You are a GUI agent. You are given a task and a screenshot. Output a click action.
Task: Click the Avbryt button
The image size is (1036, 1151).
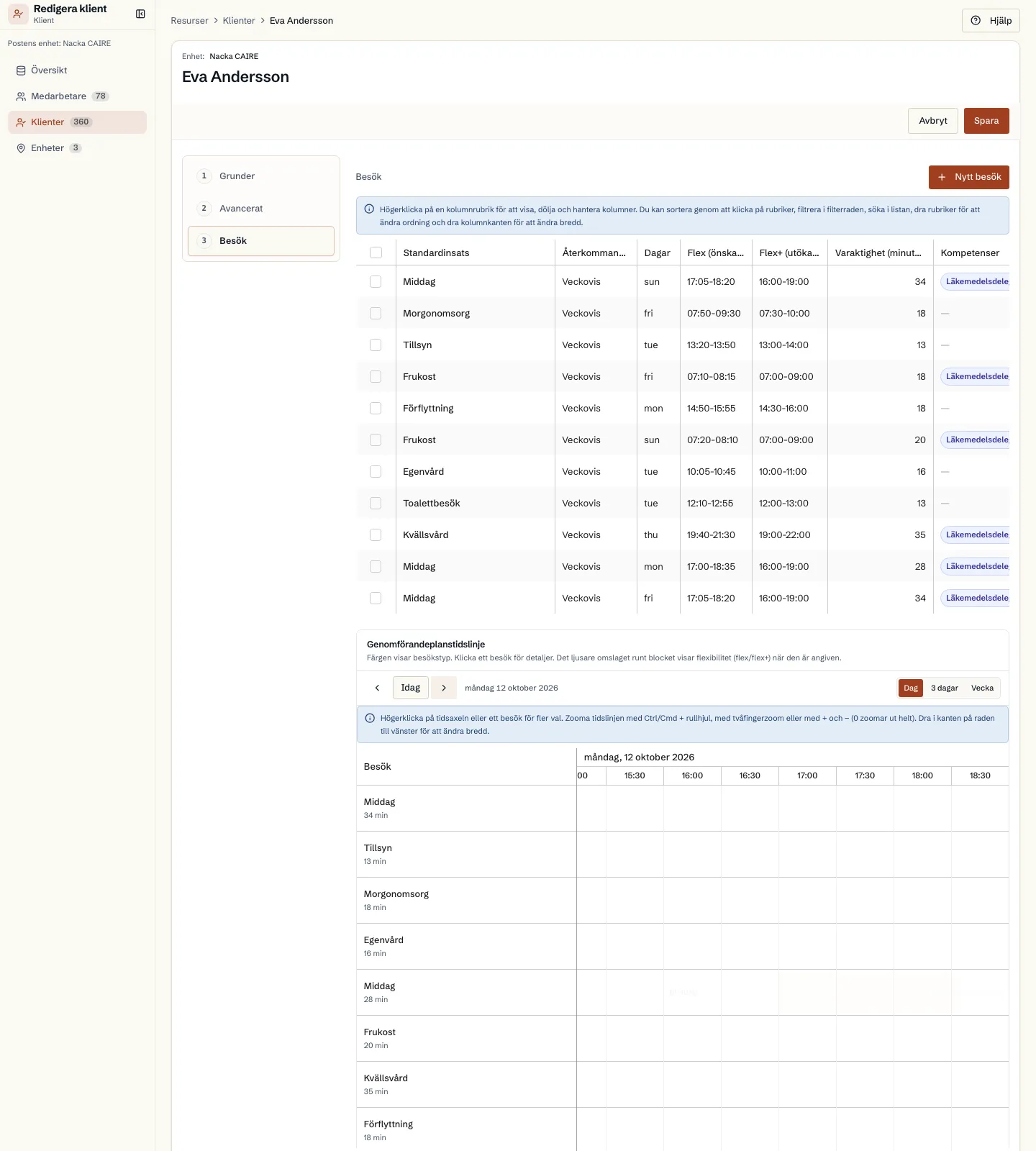(933, 121)
